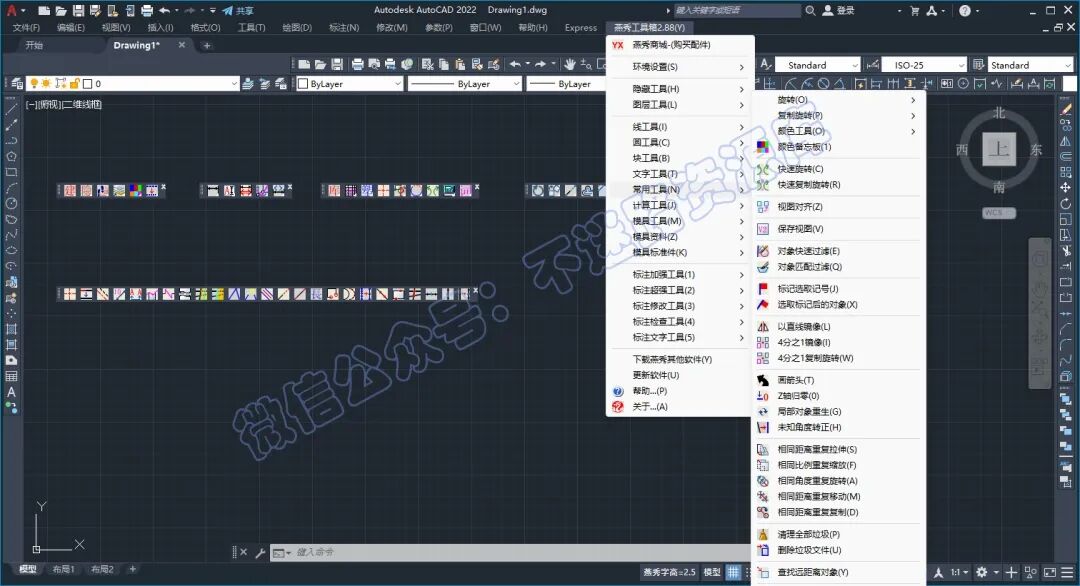
Task: Choose 未知角度转正(H) entry
Action: (838, 428)
